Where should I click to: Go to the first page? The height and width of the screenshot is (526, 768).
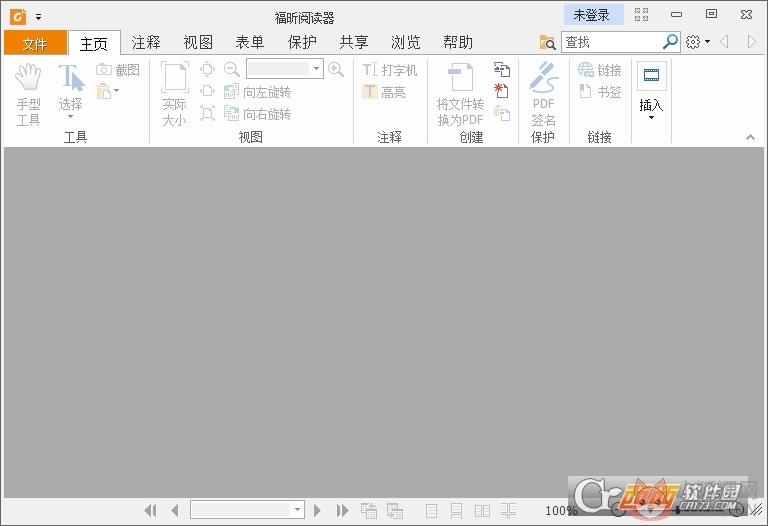click(x=150, y=511)
